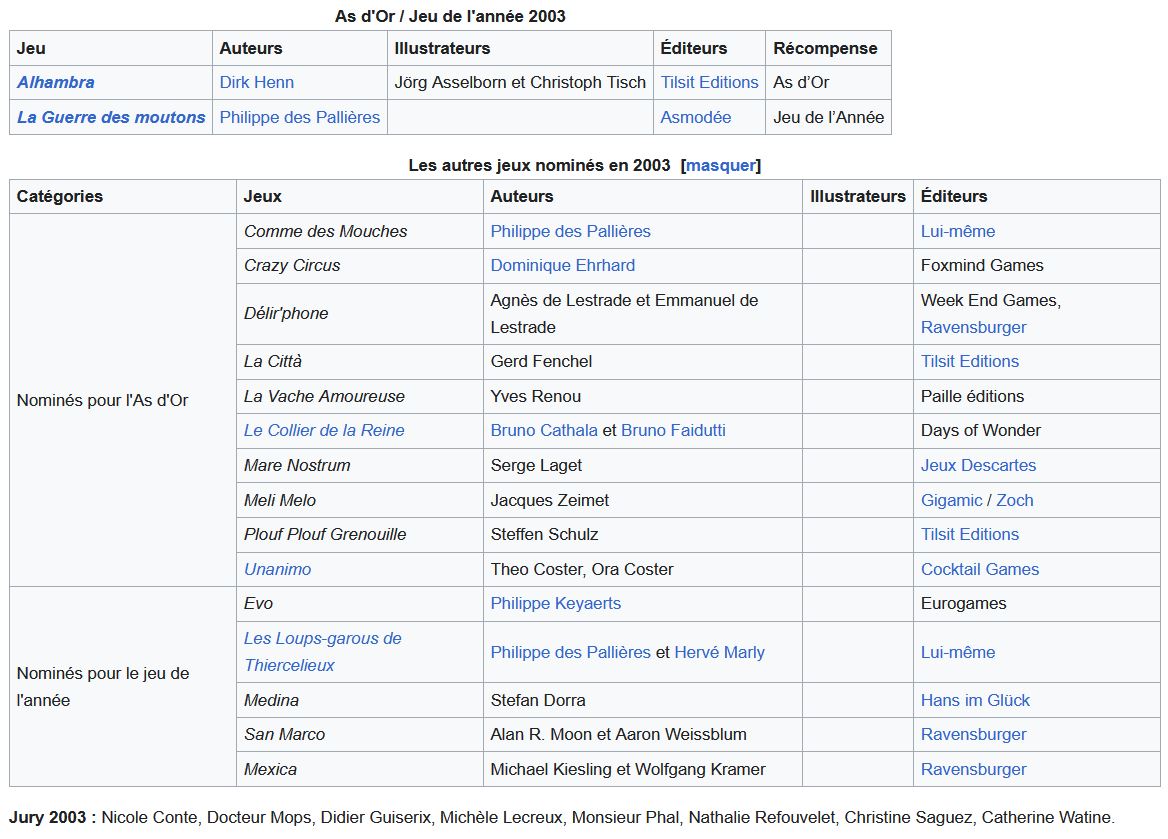Click the Catégories column header
Viewport: 1168px width, 839px height.
pos(123,197)
